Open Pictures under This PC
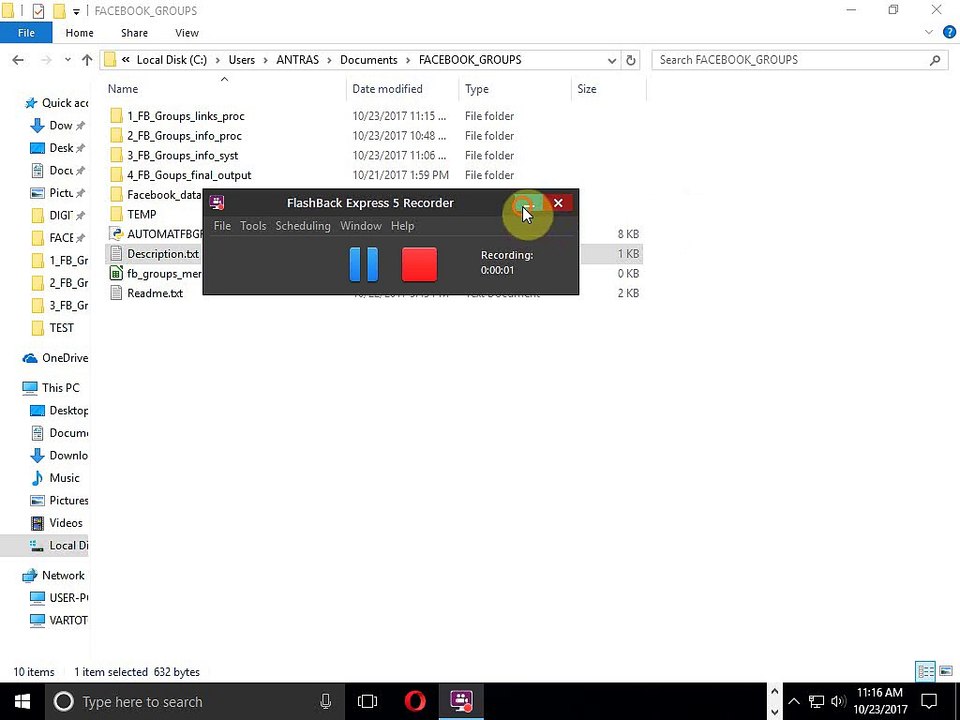The width and height of the screenshot is (960, 720). click(69, 501)
